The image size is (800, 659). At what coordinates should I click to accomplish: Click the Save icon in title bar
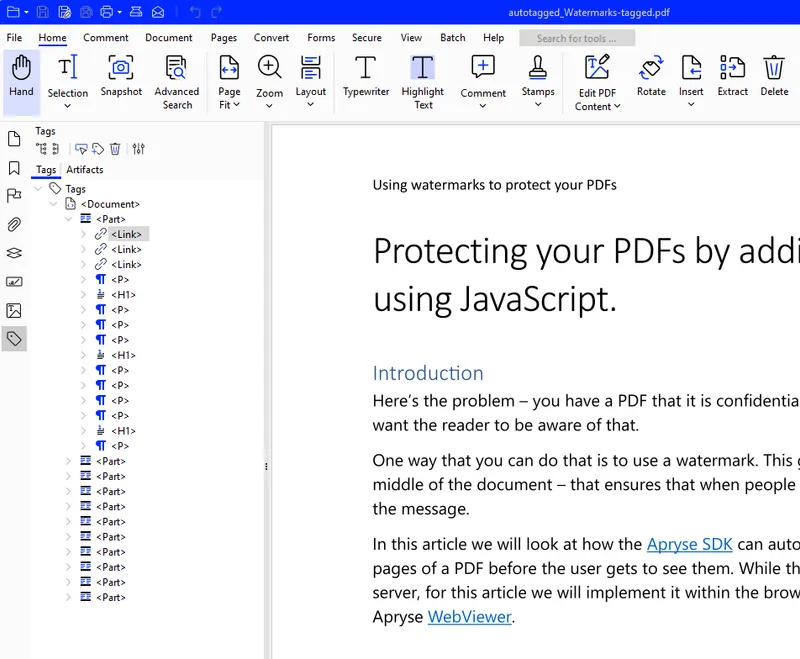(x=43, y=12)
